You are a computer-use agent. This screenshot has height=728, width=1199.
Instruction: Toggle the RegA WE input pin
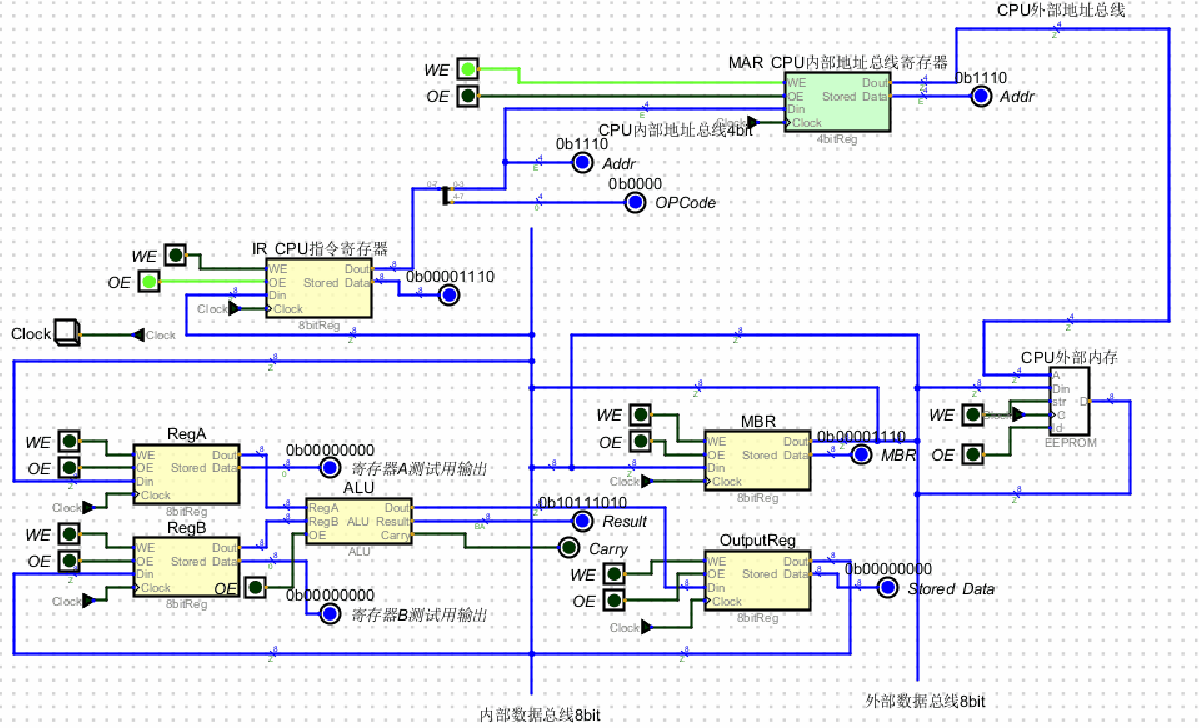70,441
